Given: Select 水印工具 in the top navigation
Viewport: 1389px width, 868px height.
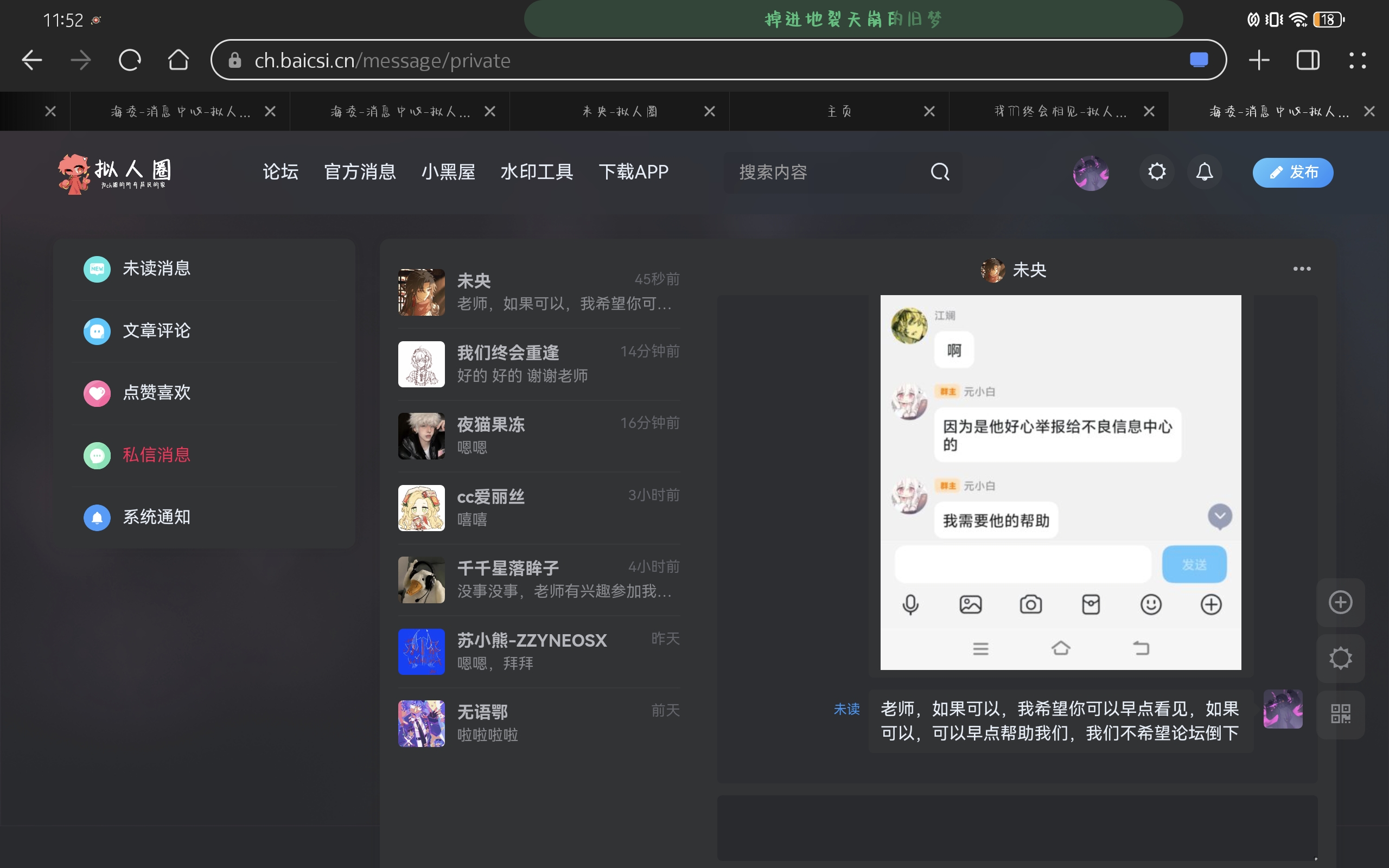Looking at the screenshot, I should [x=535, y=171].
